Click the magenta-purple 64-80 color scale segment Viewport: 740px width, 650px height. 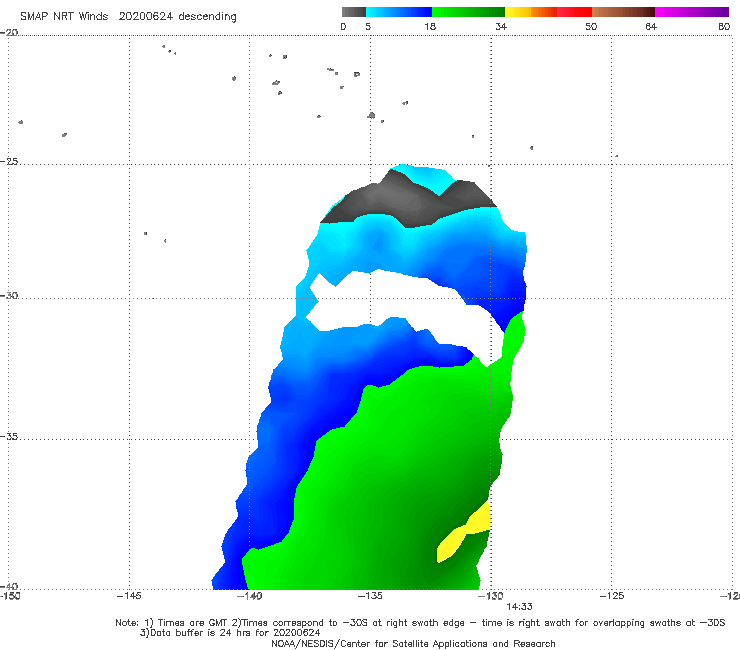pyautogui.click(x=692, y=12)
